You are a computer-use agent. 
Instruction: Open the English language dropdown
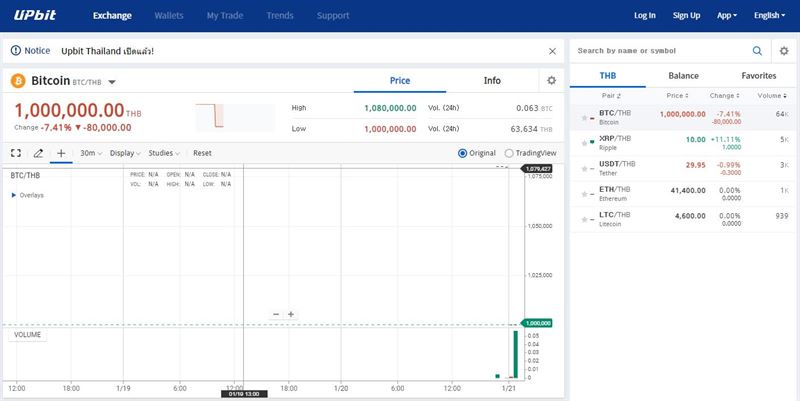pyautogui.click(x=769, y=15)
